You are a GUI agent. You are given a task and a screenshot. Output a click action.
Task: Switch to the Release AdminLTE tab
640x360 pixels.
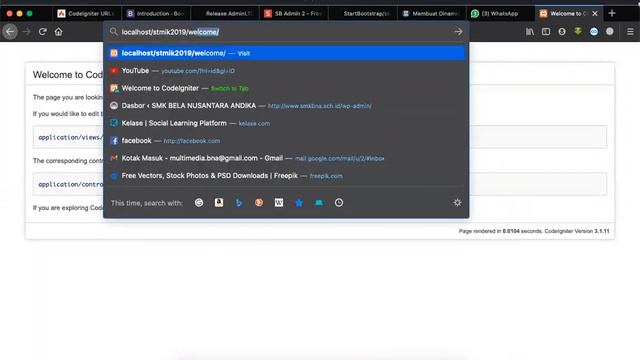(x=224, y=13)
